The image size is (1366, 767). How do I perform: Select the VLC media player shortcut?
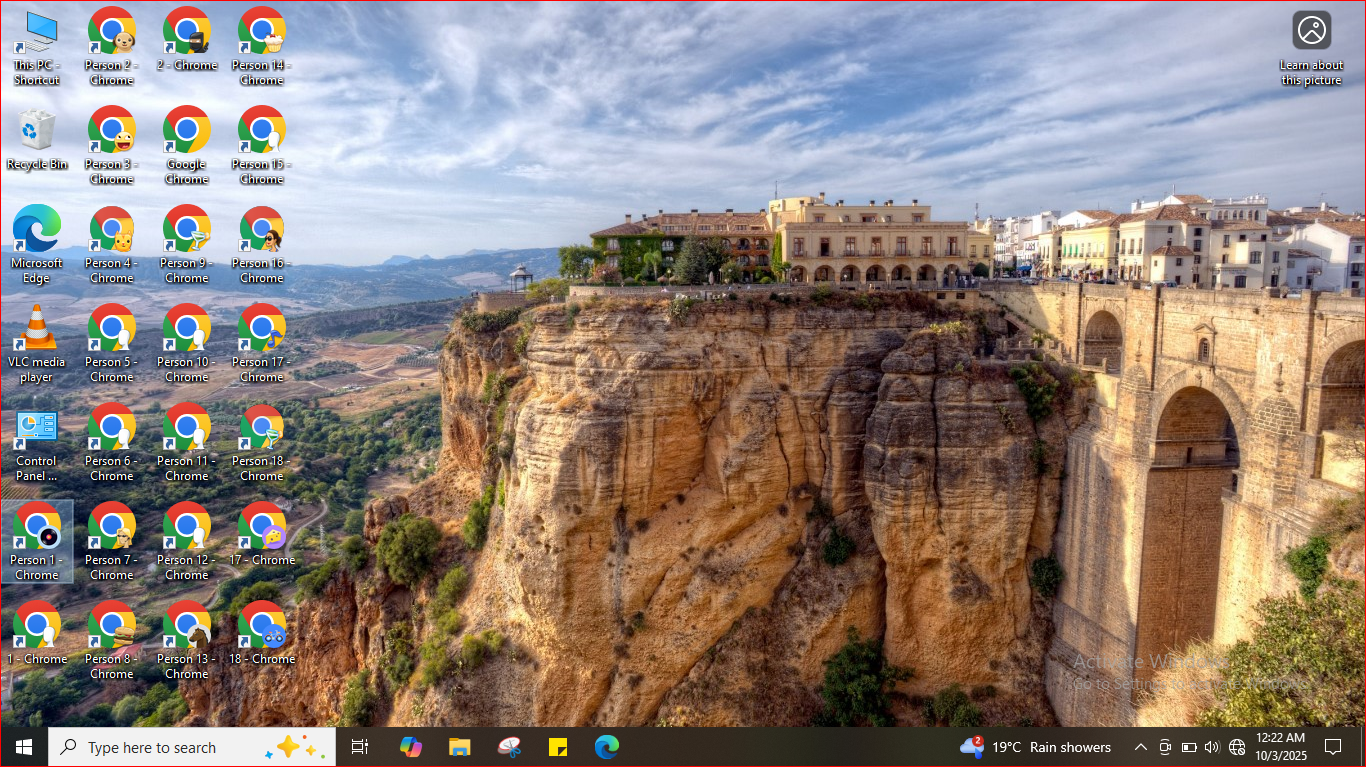[37, 344]
